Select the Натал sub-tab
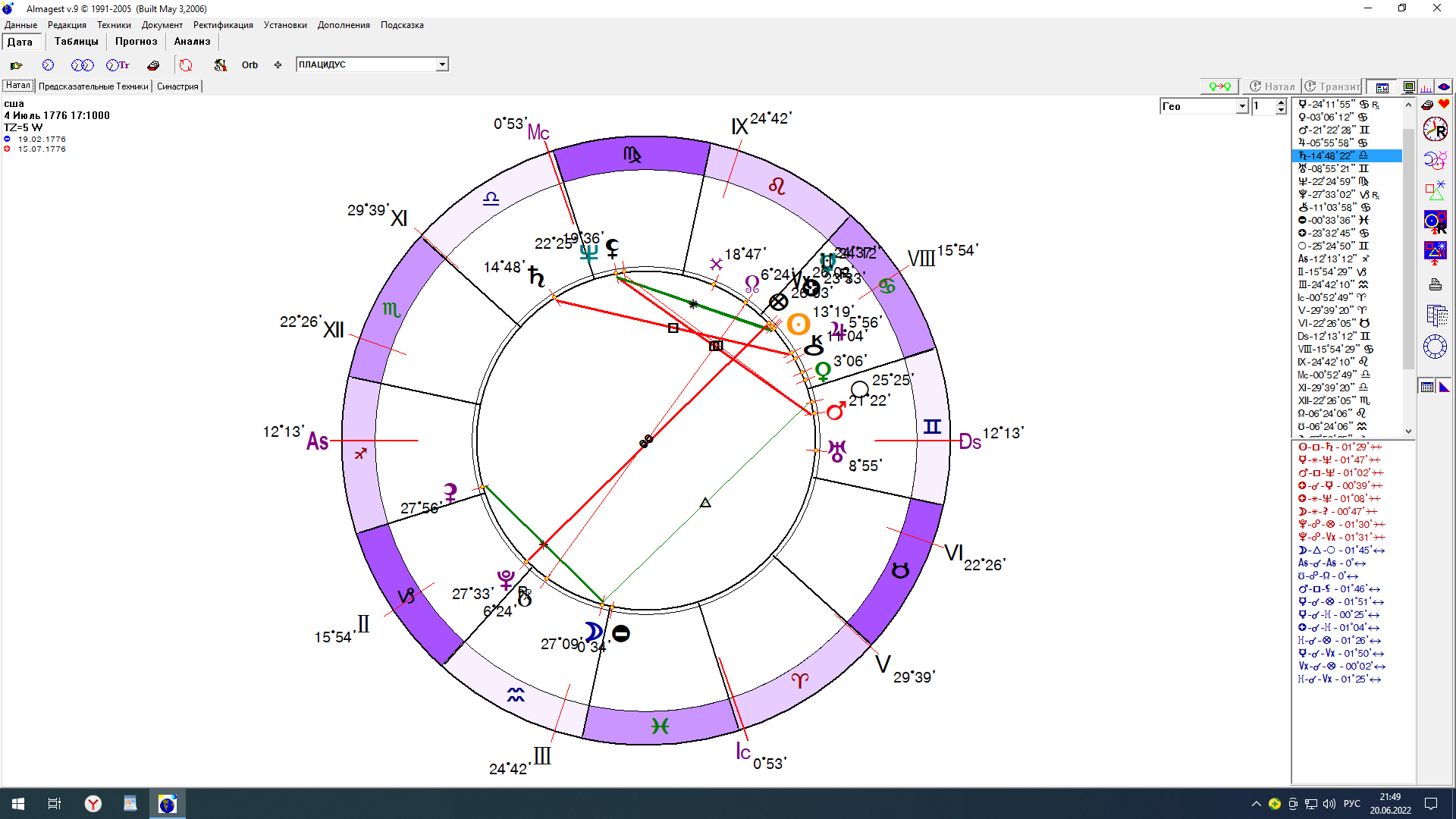This screenshot has height=819, width=1456. click(18, 86)
